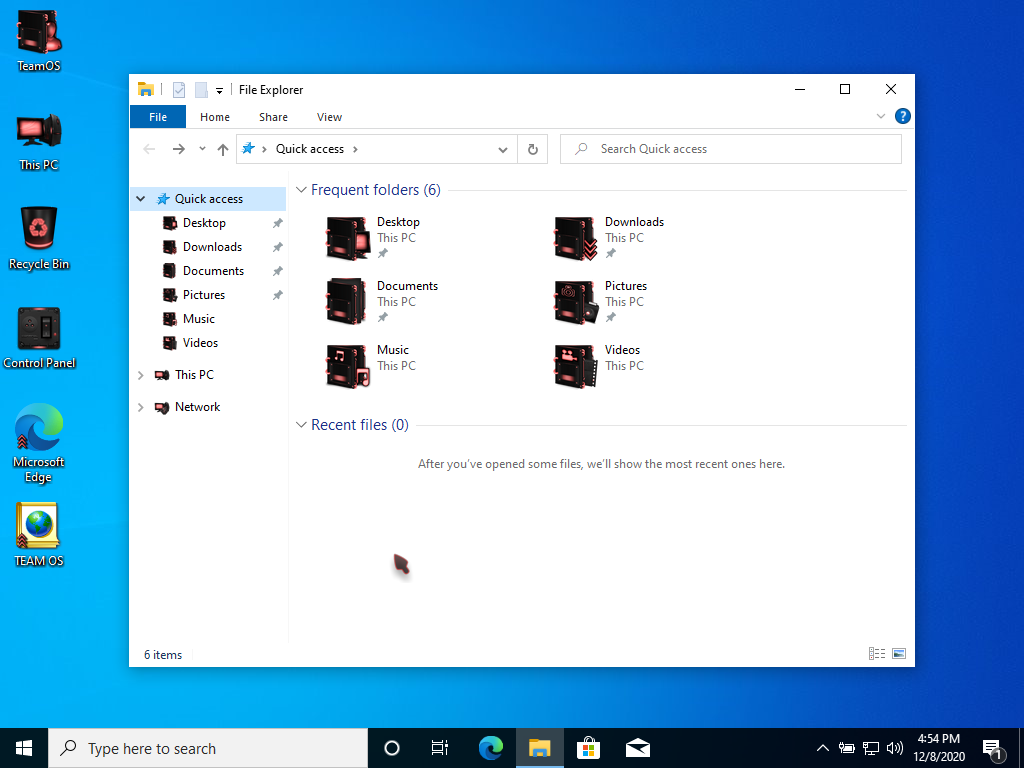Select the This PC desktop icon
Image resolution: width=1024 pixels, height=768 pixels.
(x=39, y=141)
